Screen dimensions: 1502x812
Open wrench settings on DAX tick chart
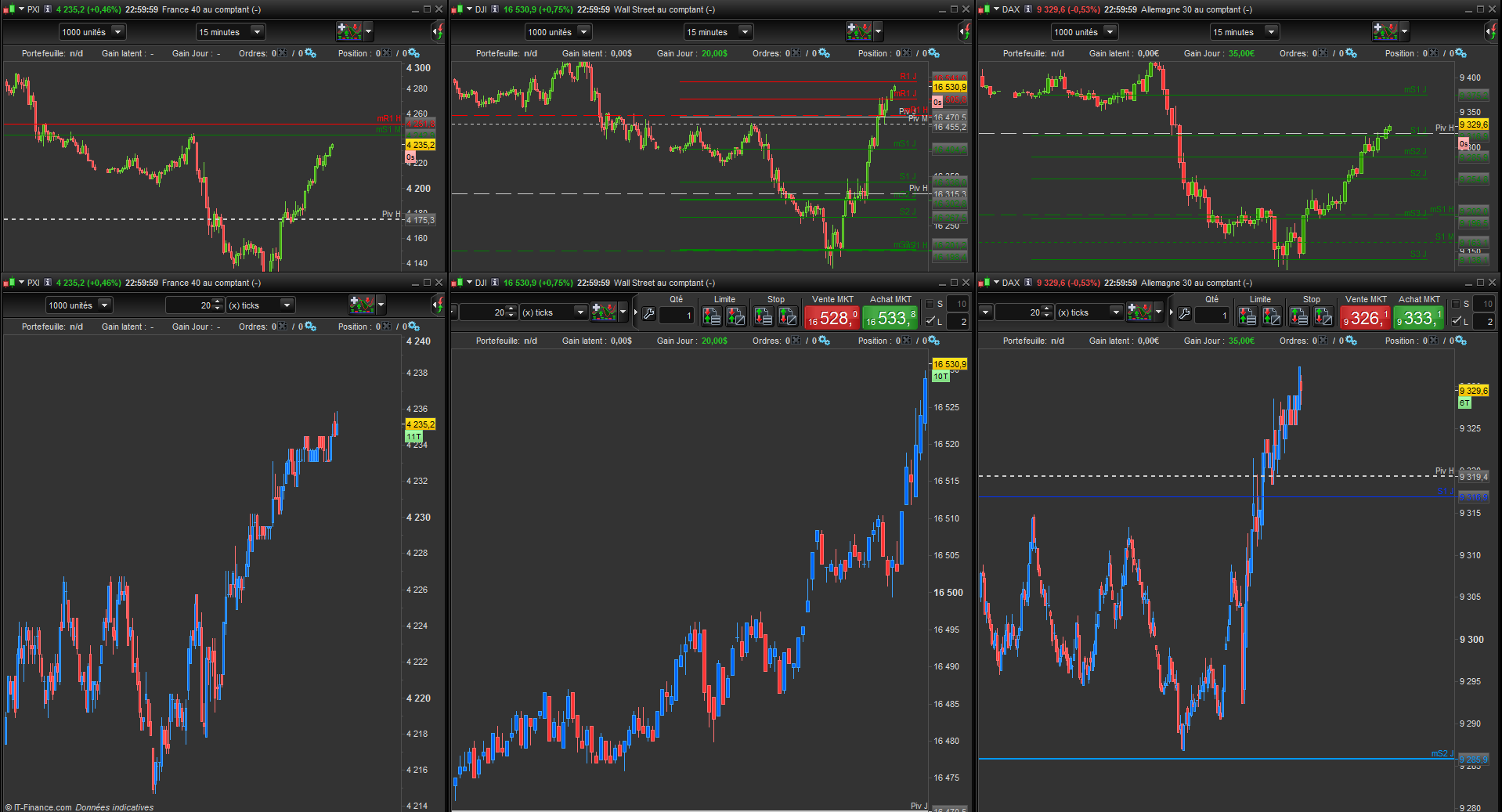coord(1185,314)
